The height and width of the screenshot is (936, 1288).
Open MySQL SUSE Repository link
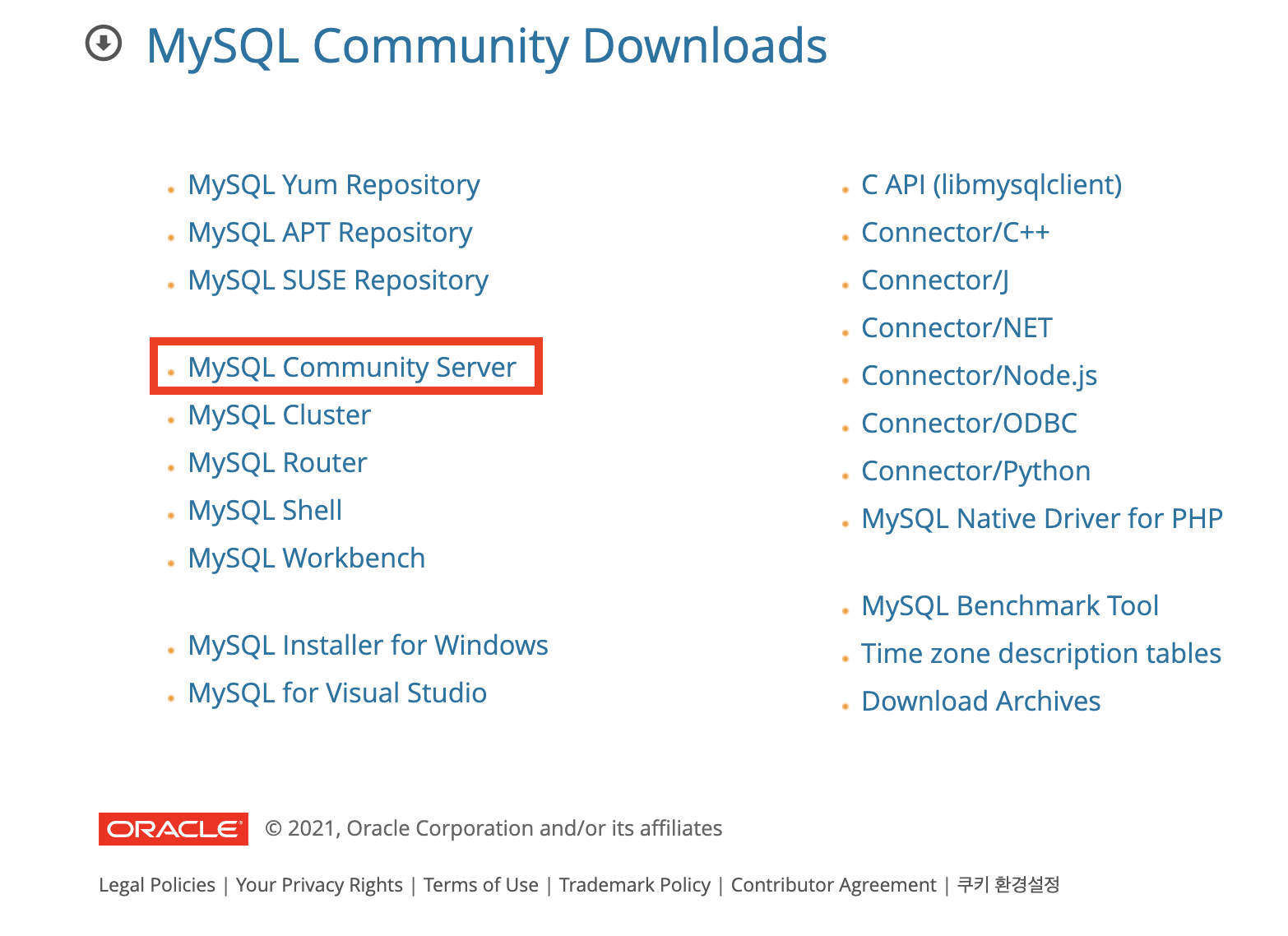click(338, 280)
